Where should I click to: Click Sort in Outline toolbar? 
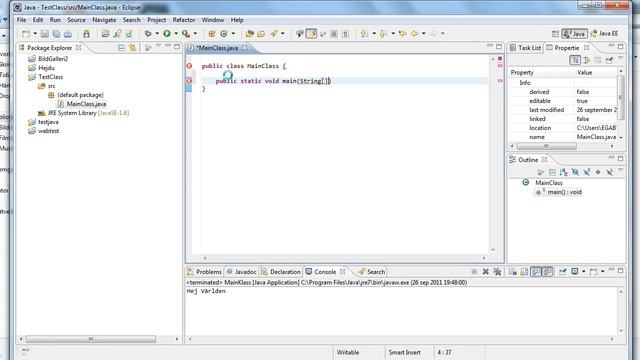(564, 172)
